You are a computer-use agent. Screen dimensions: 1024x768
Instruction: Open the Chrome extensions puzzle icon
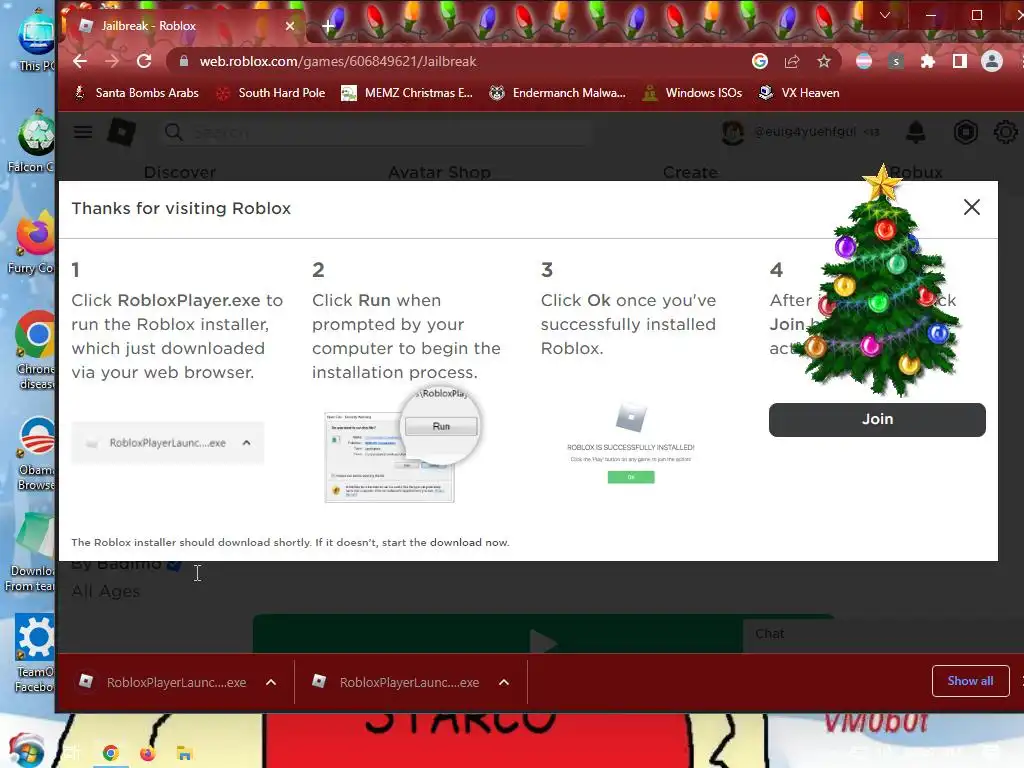click(x=927, y=61)
